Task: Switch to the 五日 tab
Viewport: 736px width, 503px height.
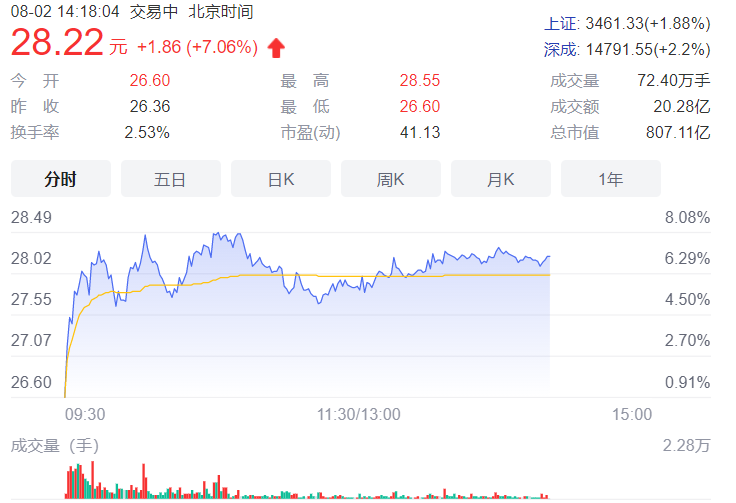Action: click(x=171, y=179)
